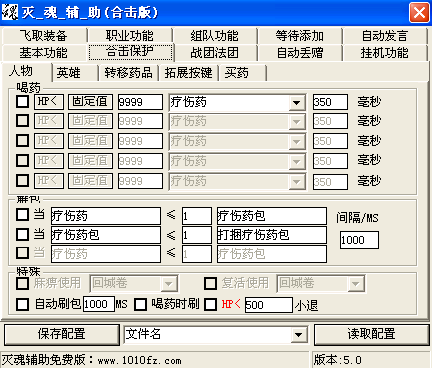Open the 拓展按键 sub-tab
This screenshot has width=432, height=368.
[188, 73]
